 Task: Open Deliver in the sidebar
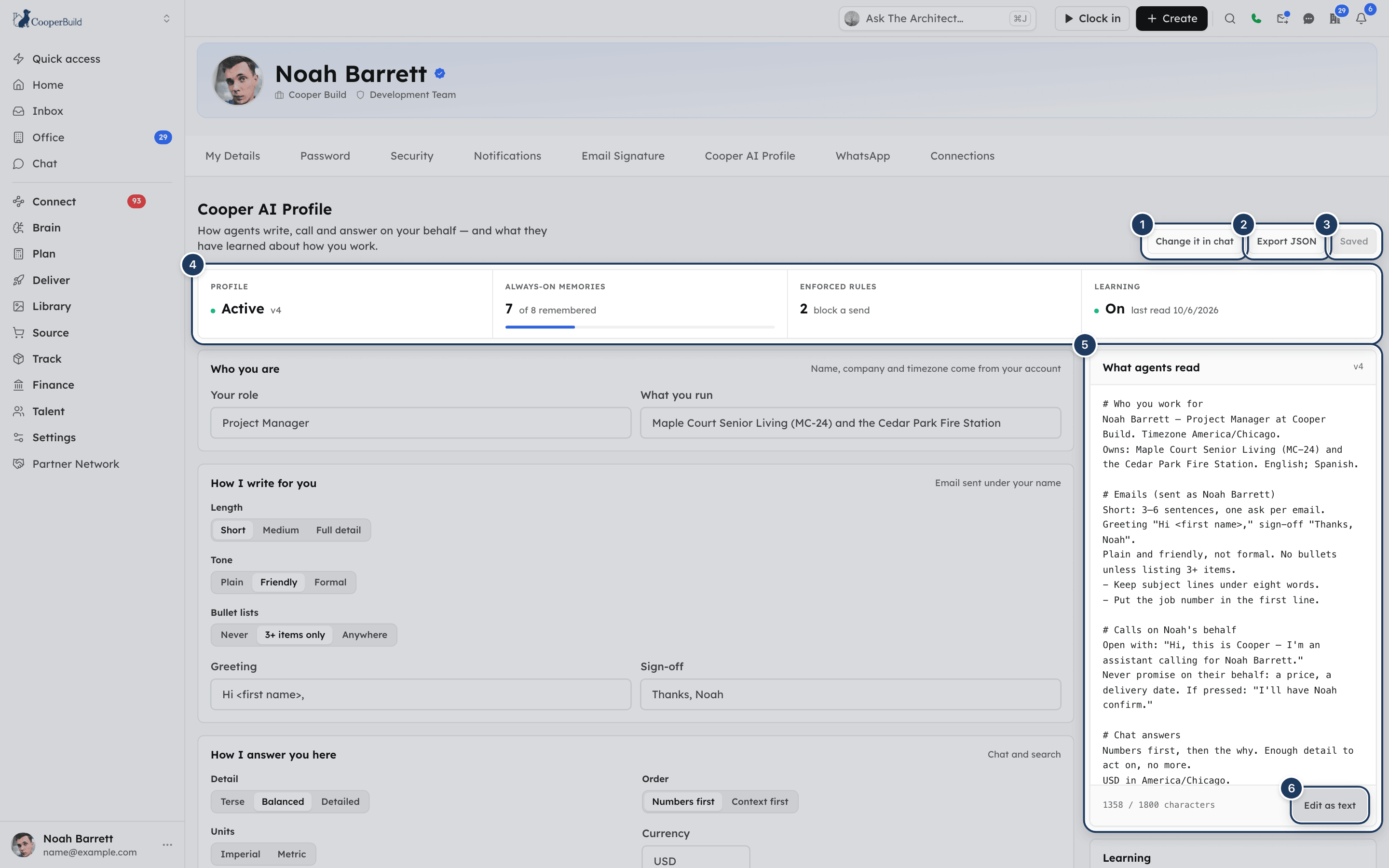pyautogui.click(x=92, y=280)
